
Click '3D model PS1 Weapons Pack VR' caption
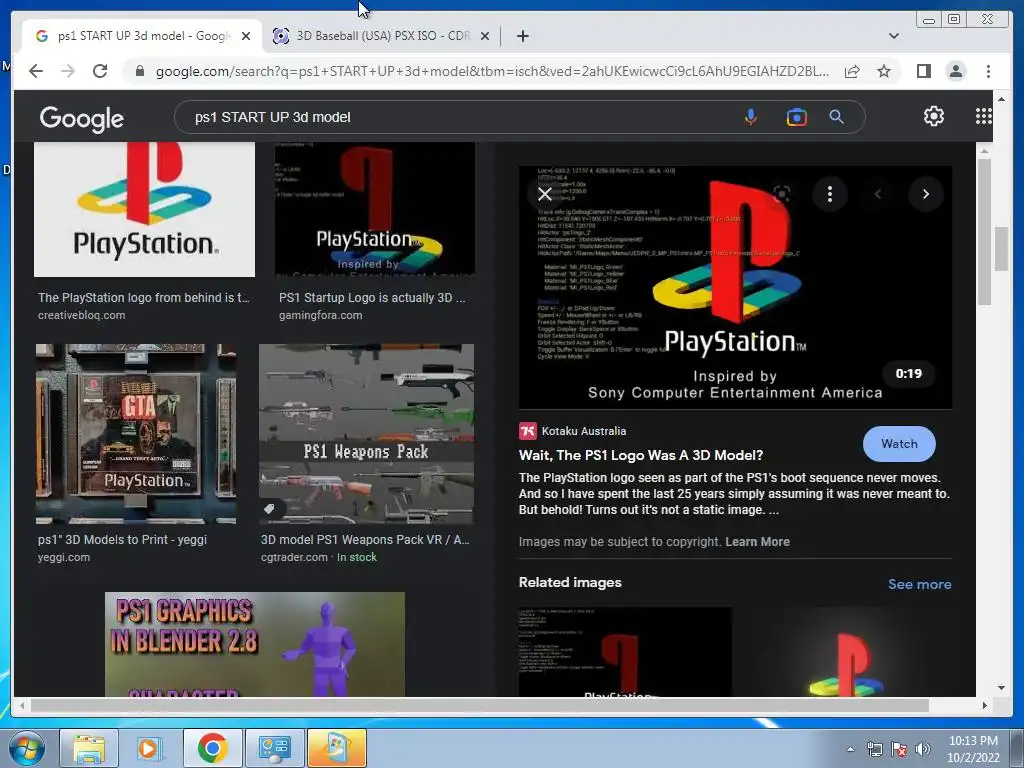point(365,540)
